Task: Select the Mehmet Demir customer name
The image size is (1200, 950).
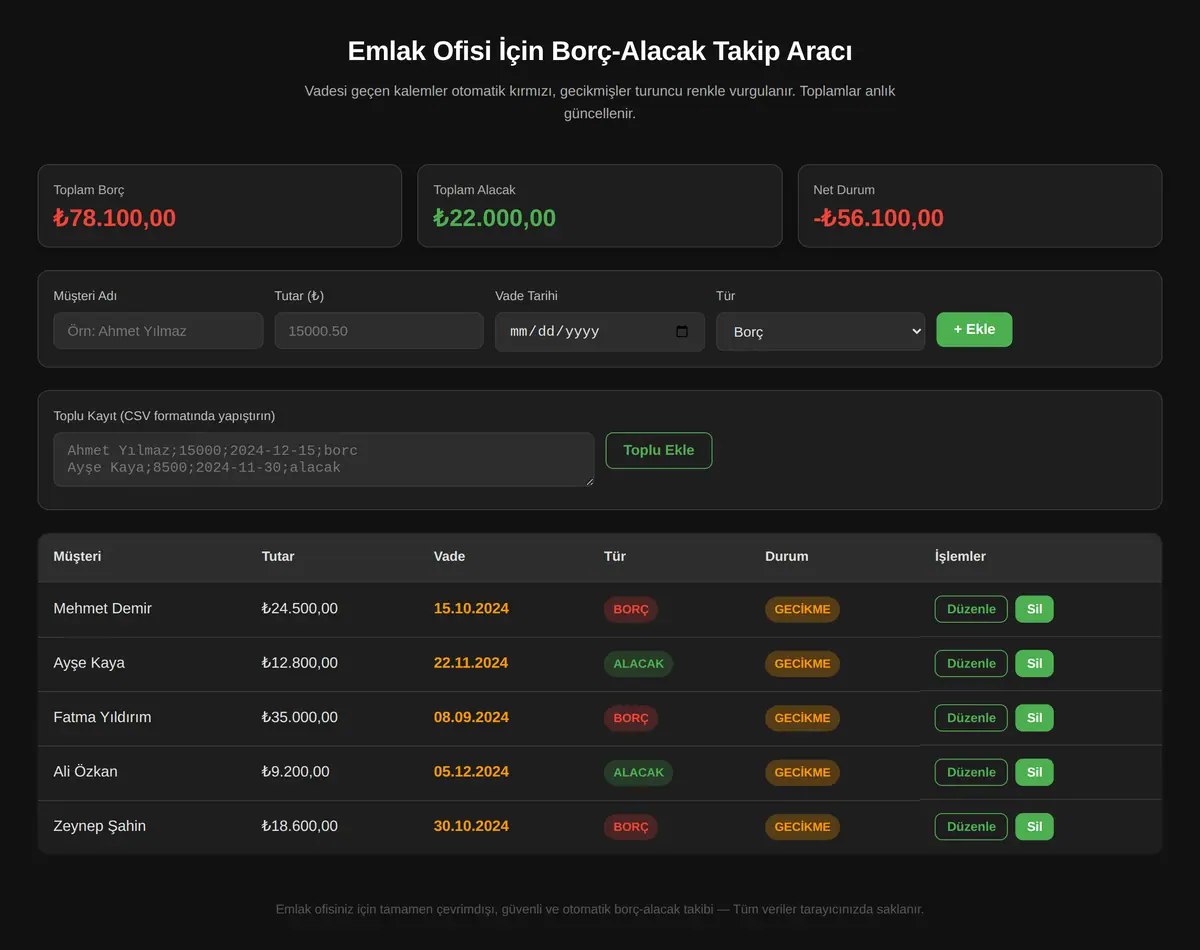Action: pos(103,608)
